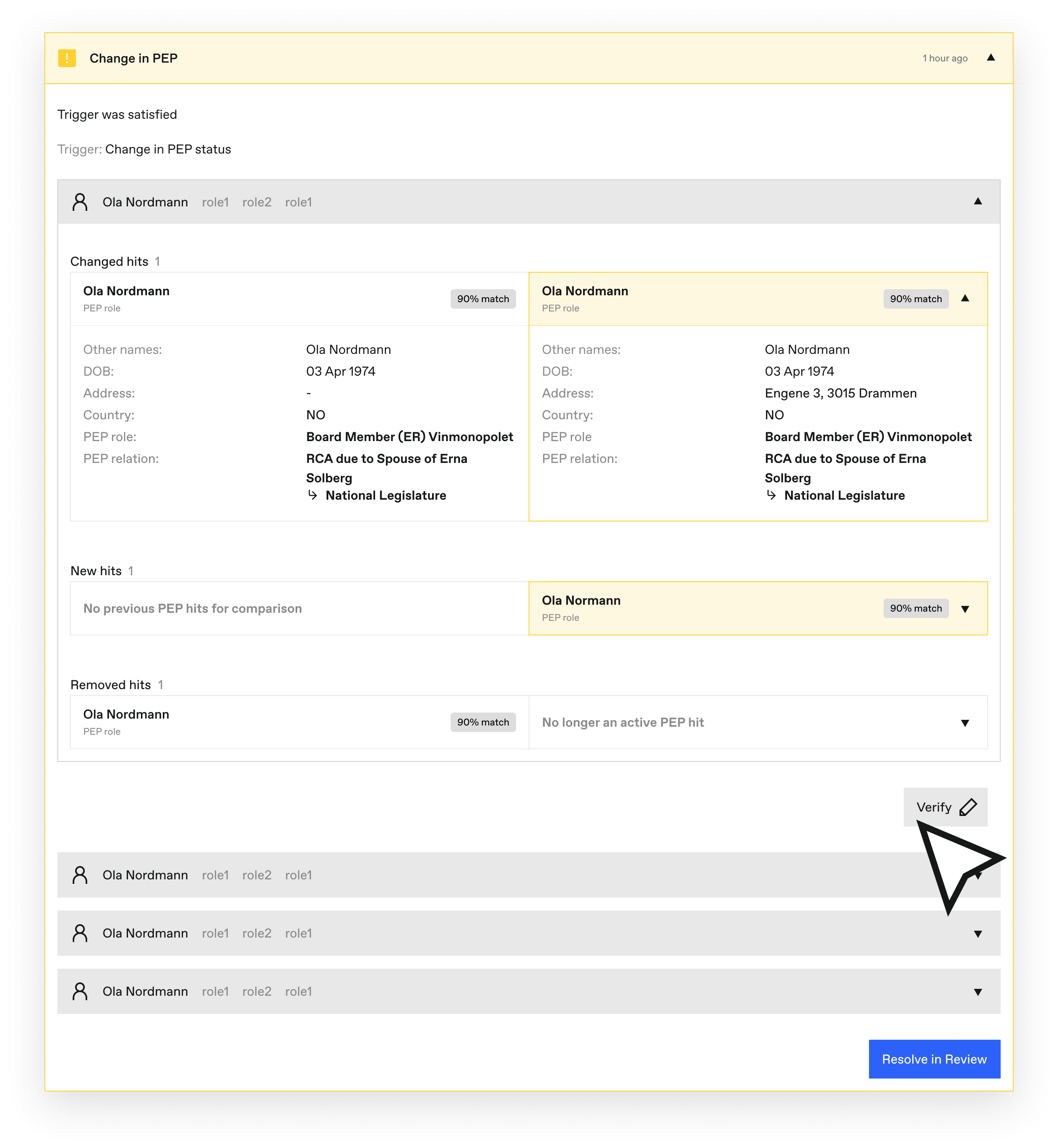Expand the Ola Normann new hit
This screenshot has height=1148, width=1058.
click(x=965, y=609)
